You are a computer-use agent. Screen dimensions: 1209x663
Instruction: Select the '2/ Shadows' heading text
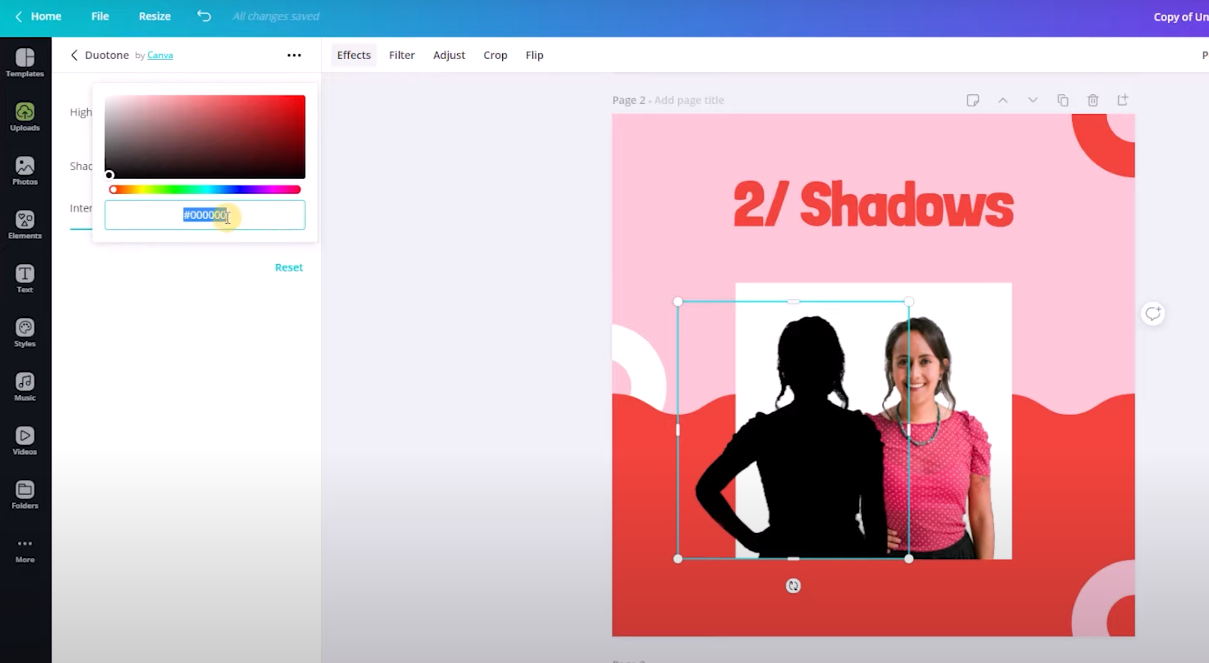[873, 206]
